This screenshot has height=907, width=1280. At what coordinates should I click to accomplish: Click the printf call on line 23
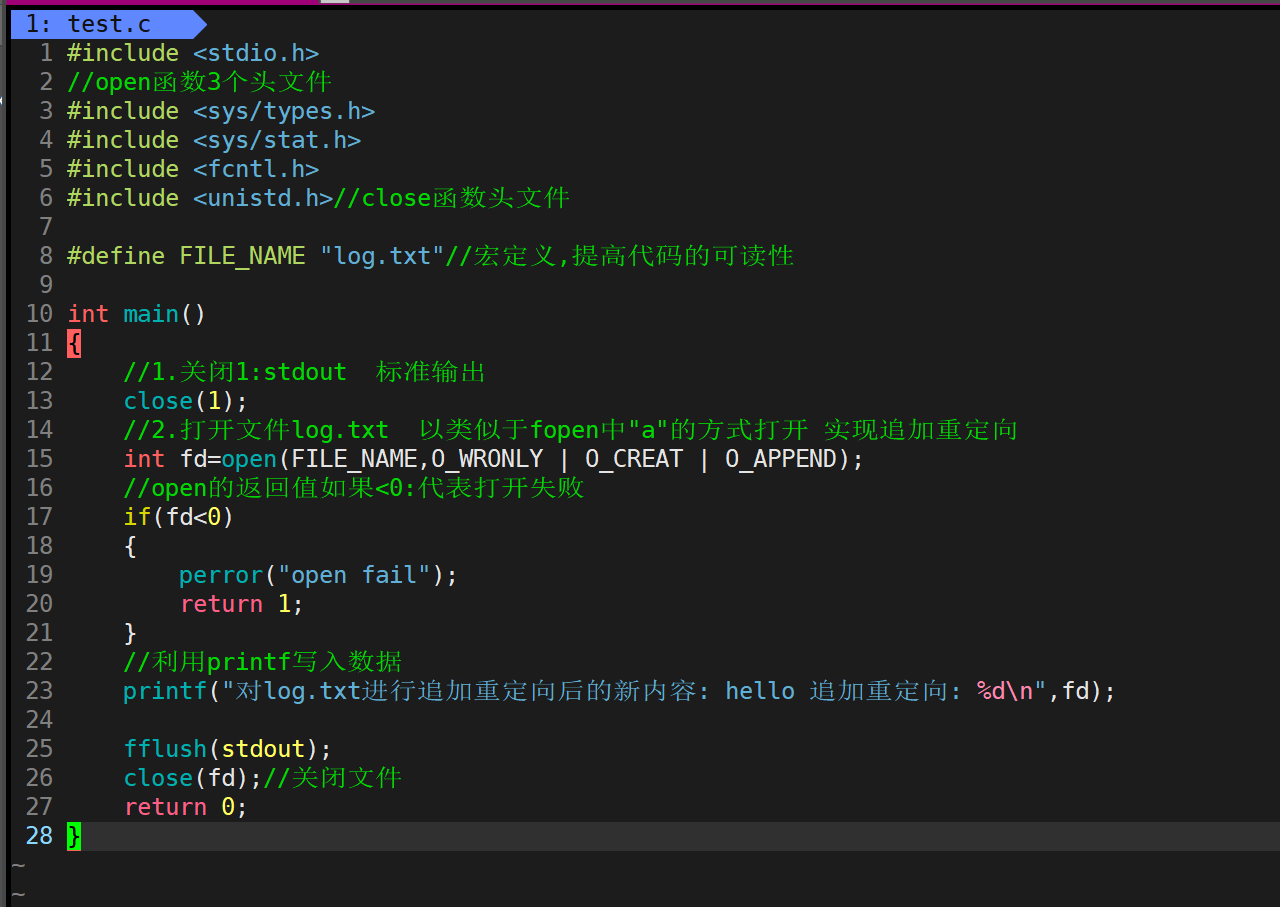(x=165, y=691)
